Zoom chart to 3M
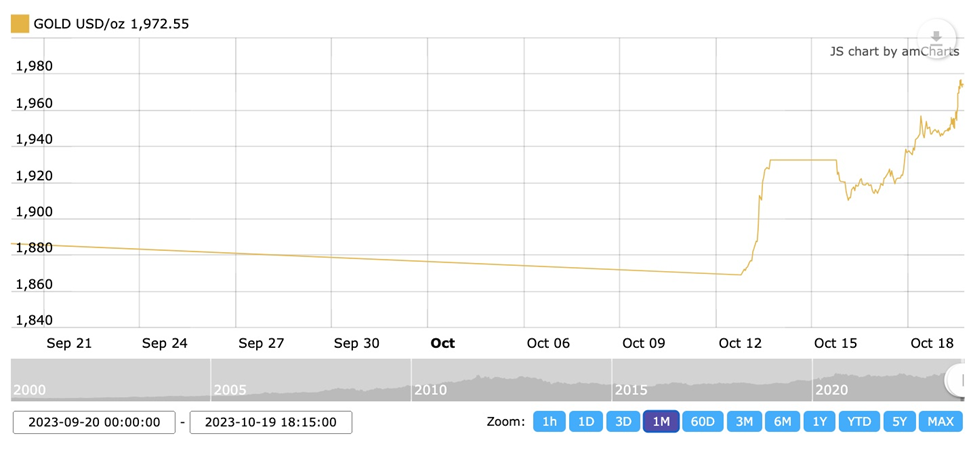Screen dimensions: 975x459 (744, 422)
